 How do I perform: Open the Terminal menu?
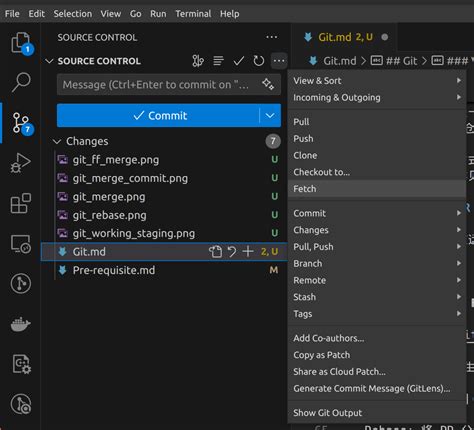coord(193,14)
